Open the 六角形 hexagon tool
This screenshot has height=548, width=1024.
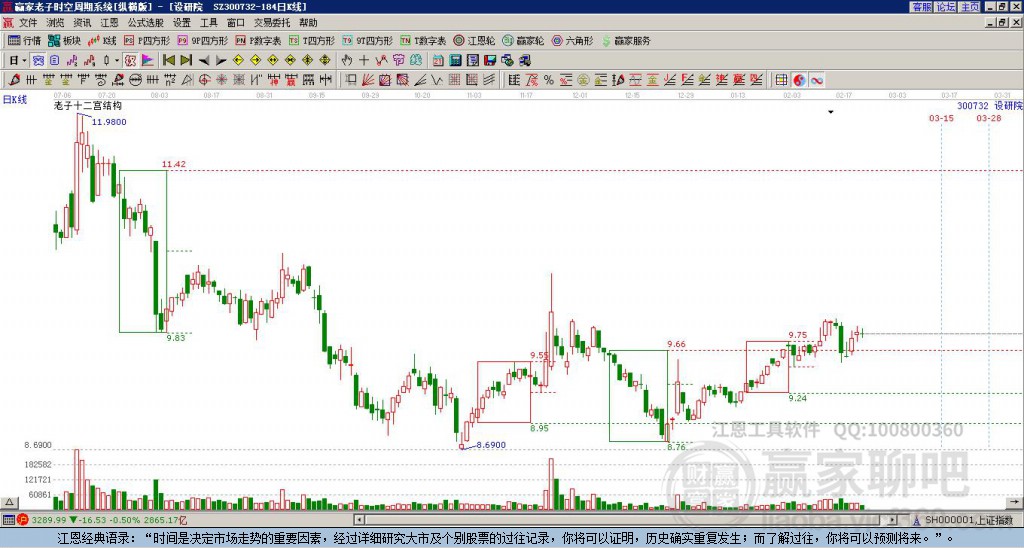click(x=573, y=40)
